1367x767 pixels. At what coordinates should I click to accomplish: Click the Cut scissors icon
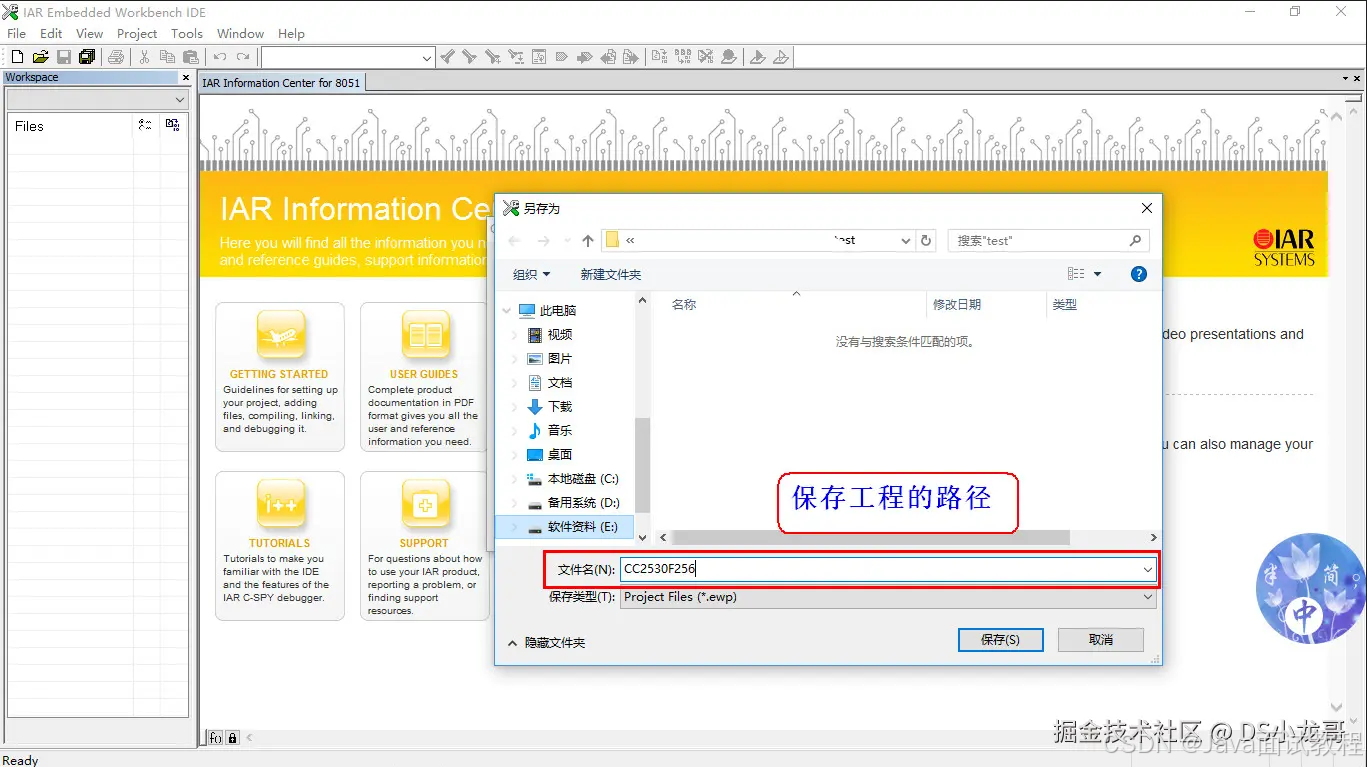click(144, 57)
